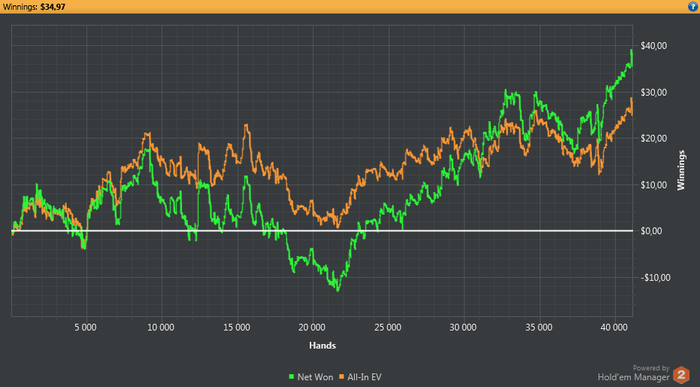This screenshot has width=700, height=387.
Task: Click the $10,00 y-axis label
Action: click(654, 185)
